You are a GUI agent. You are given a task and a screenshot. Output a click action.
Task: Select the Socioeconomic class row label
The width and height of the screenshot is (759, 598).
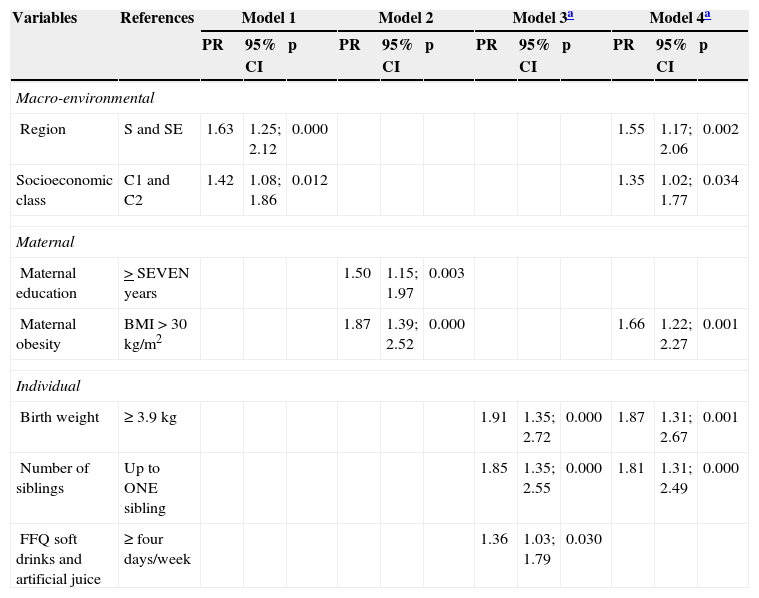60,190
